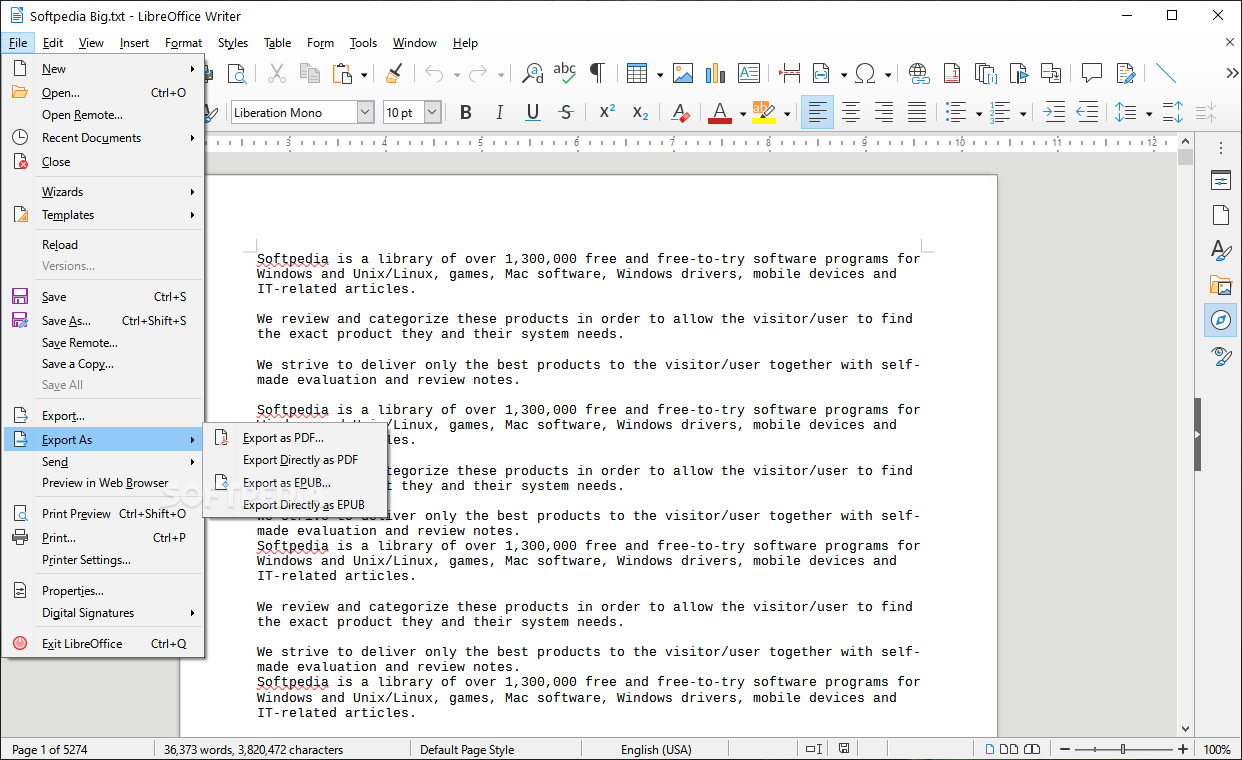
Task: Open the Font Color dropdown arrow
Action: pos(743,114)
